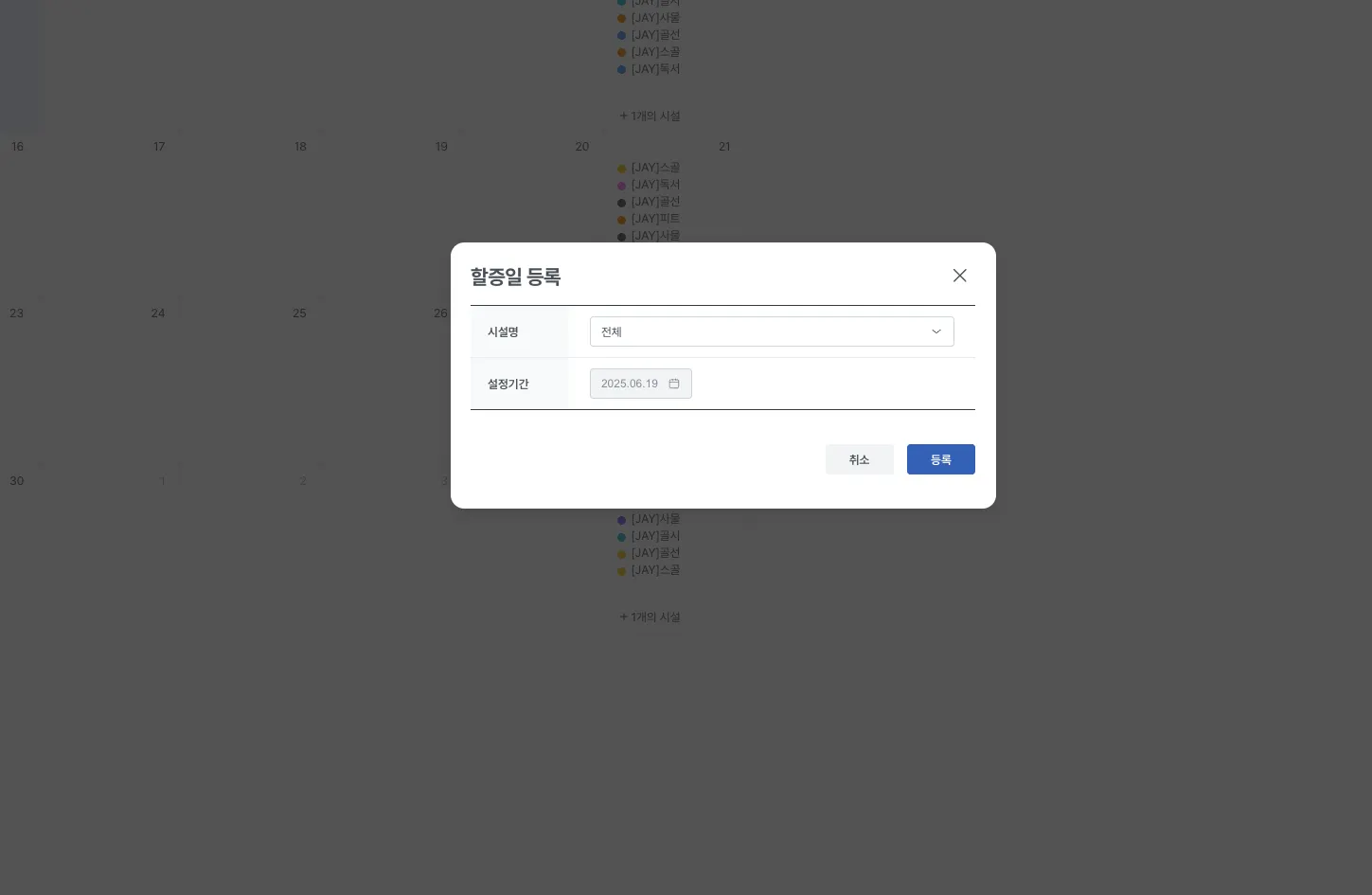Screen dimensions: 1372x895
Task: Select date 18 on the calendar
Action: pos(300,147)
